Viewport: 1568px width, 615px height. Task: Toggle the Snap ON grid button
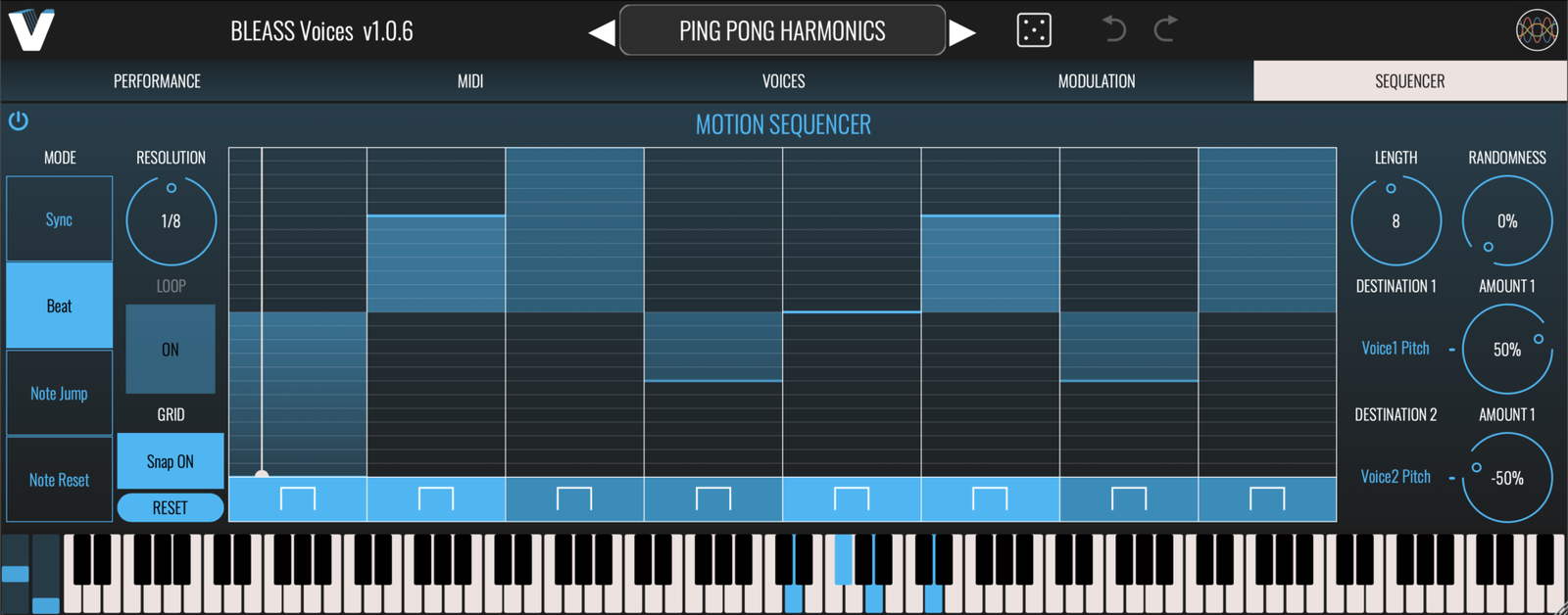click(171, 461)
